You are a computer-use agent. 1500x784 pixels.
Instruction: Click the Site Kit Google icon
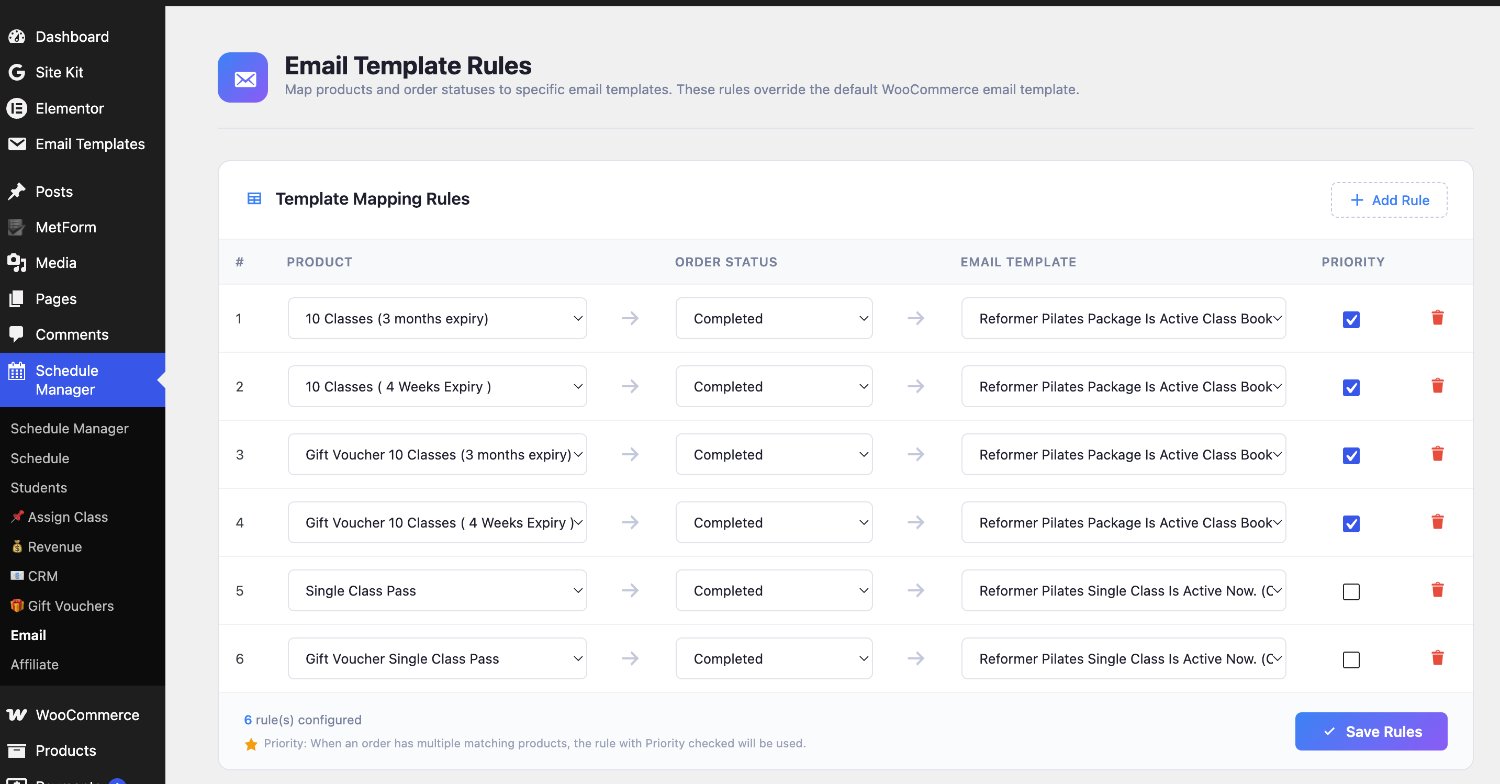pos(16,73)
